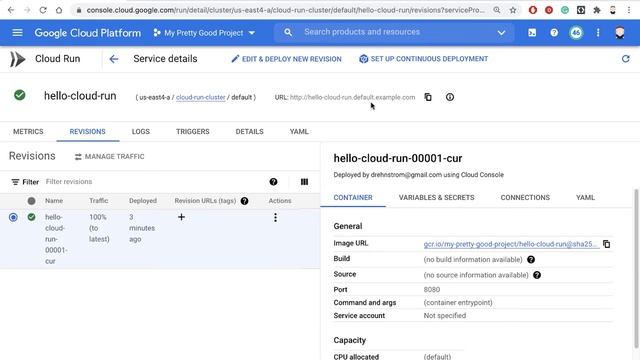Open the gcr.io Image URL link
640x360 pixels.
tap(511, 244)
